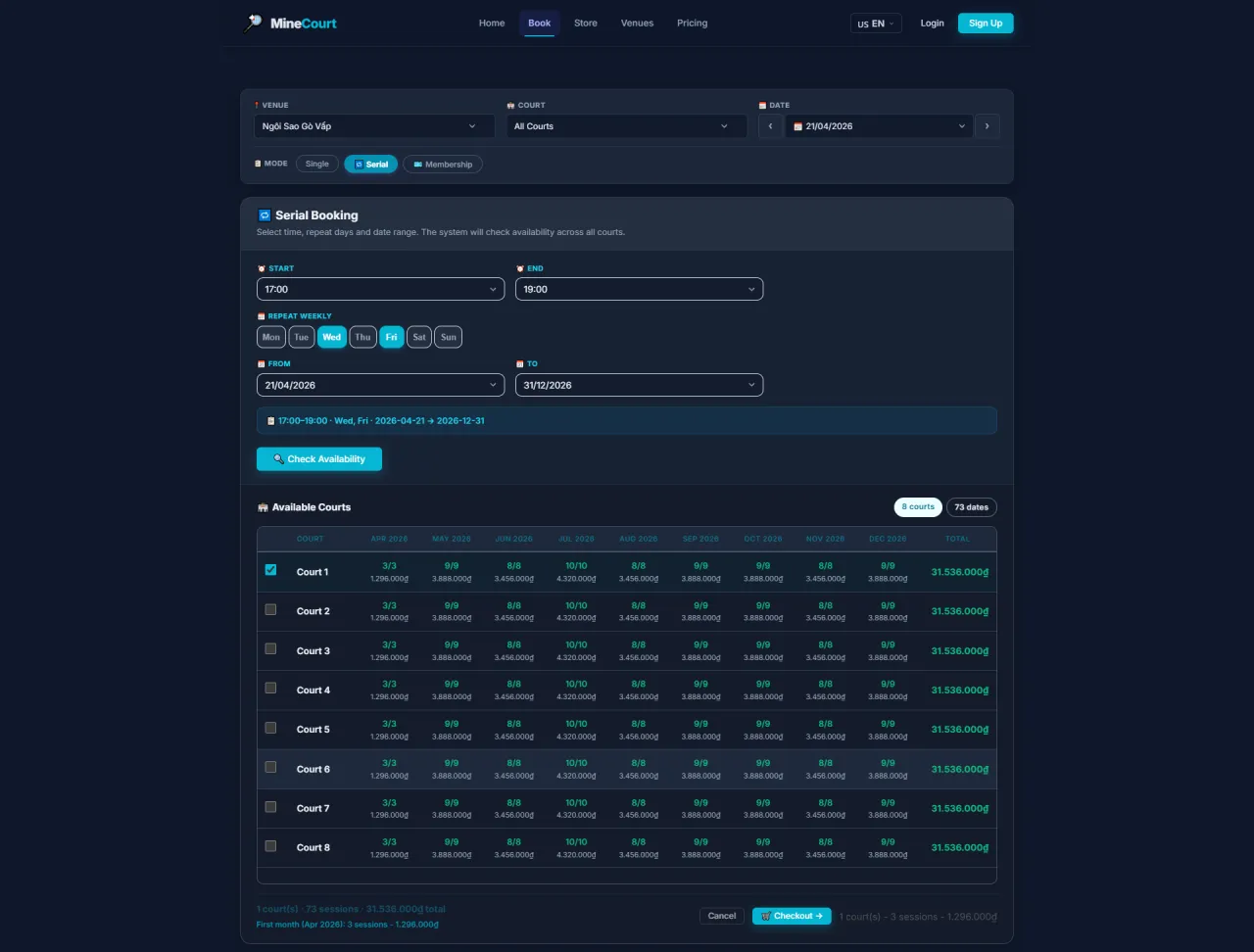Toggle Tue repeat day
The height and width of the screenshot is (952, 1254).
pos(301,337)
